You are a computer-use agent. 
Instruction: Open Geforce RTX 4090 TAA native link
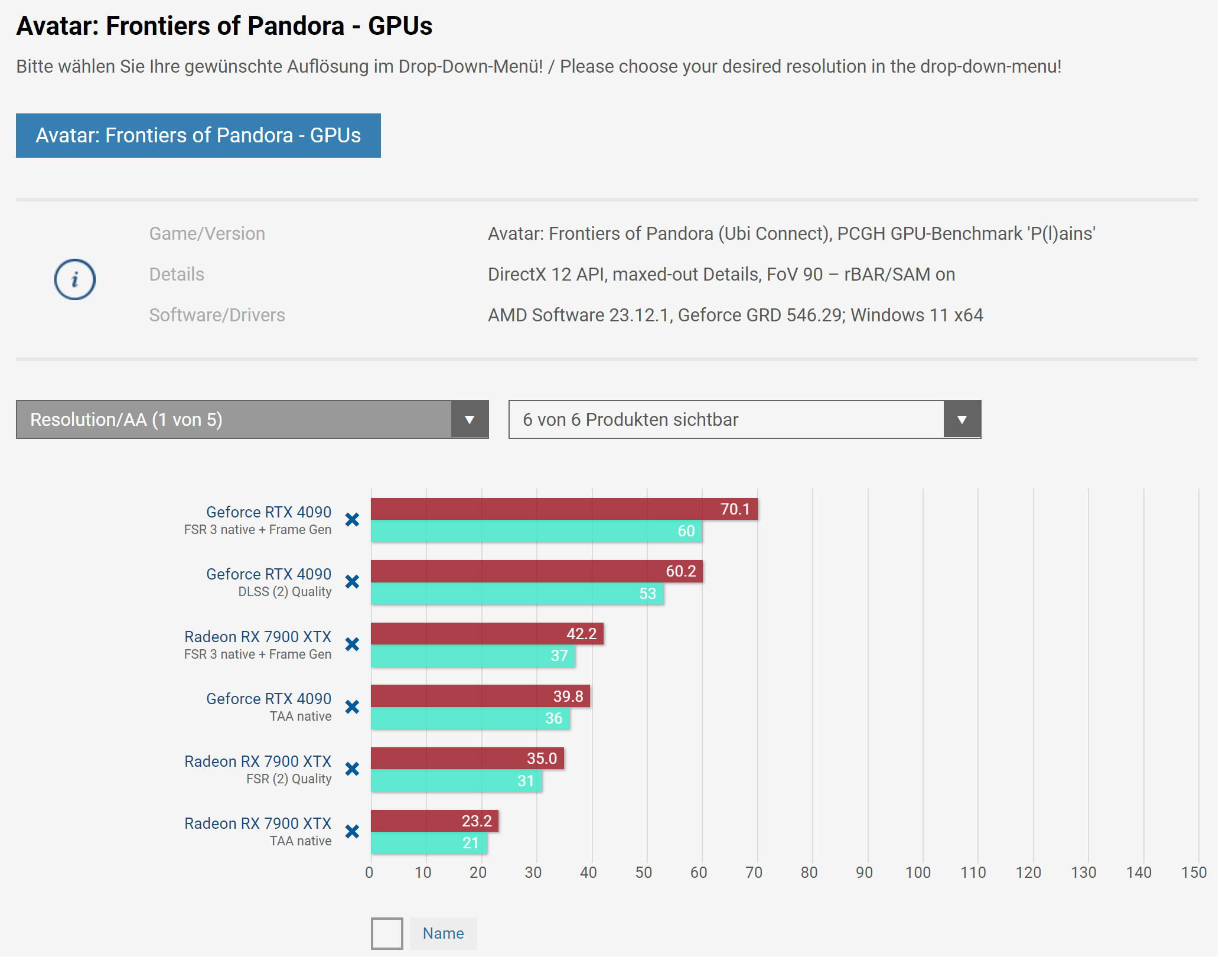(x=268, y=699)
